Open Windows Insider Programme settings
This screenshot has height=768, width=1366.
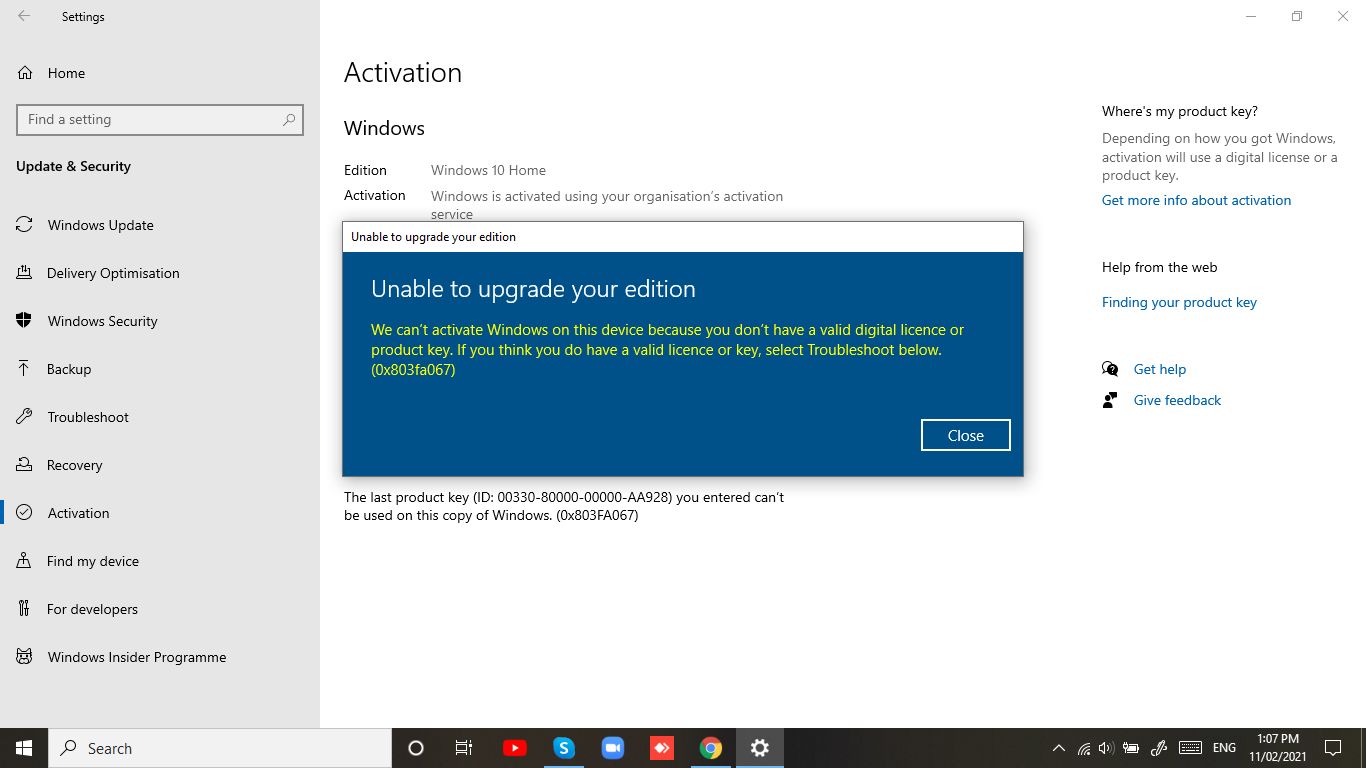[160, 657]
